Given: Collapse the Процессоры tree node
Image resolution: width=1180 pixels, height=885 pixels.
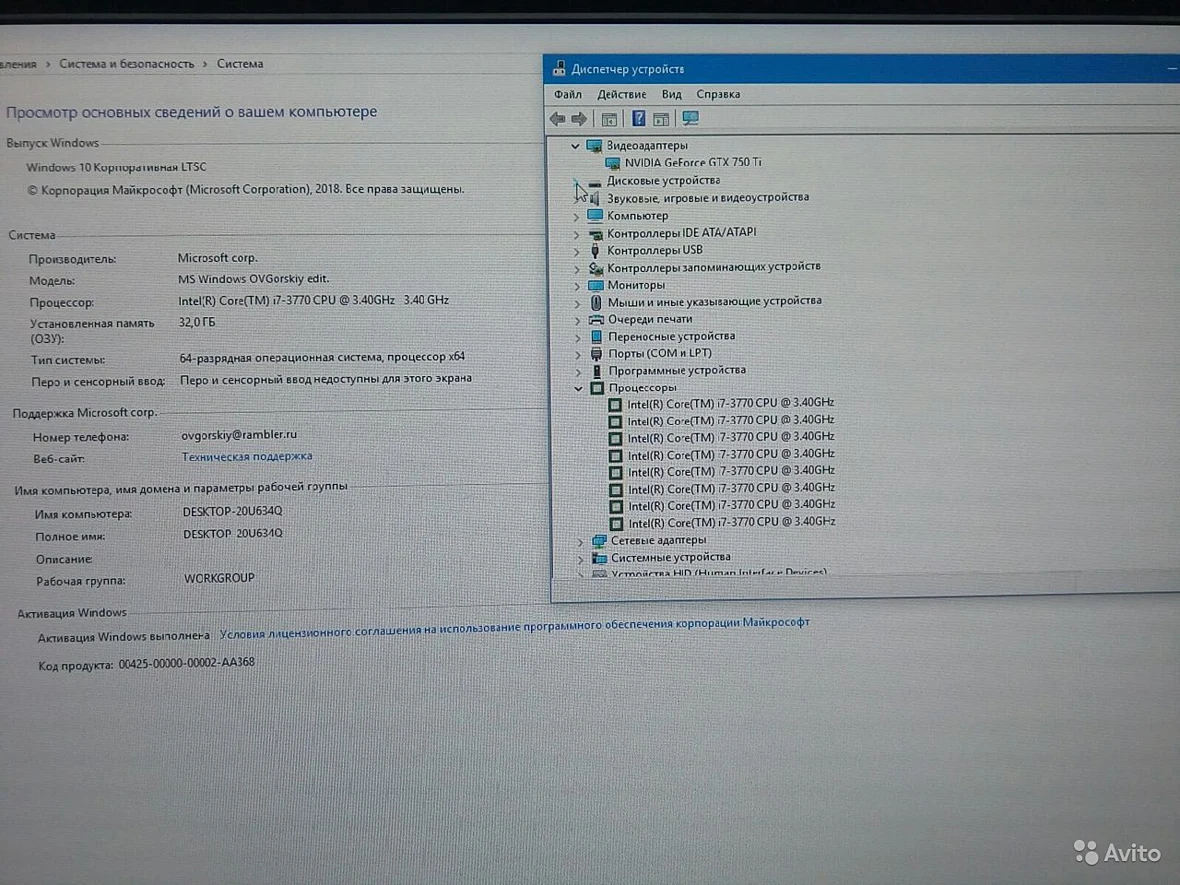Looking at the screenshot, I should pyautogui.click(x=578, y=389).
